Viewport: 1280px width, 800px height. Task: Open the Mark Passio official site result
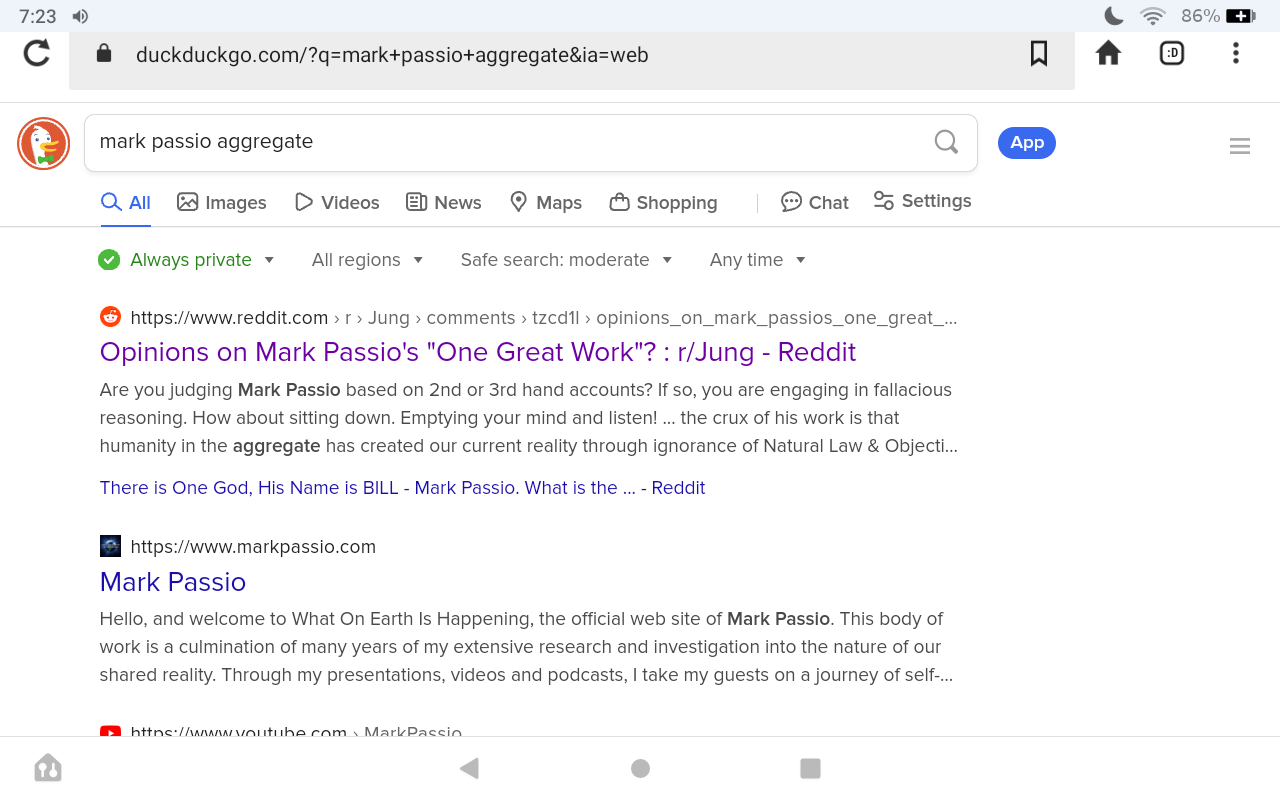(x=173, y=582)
